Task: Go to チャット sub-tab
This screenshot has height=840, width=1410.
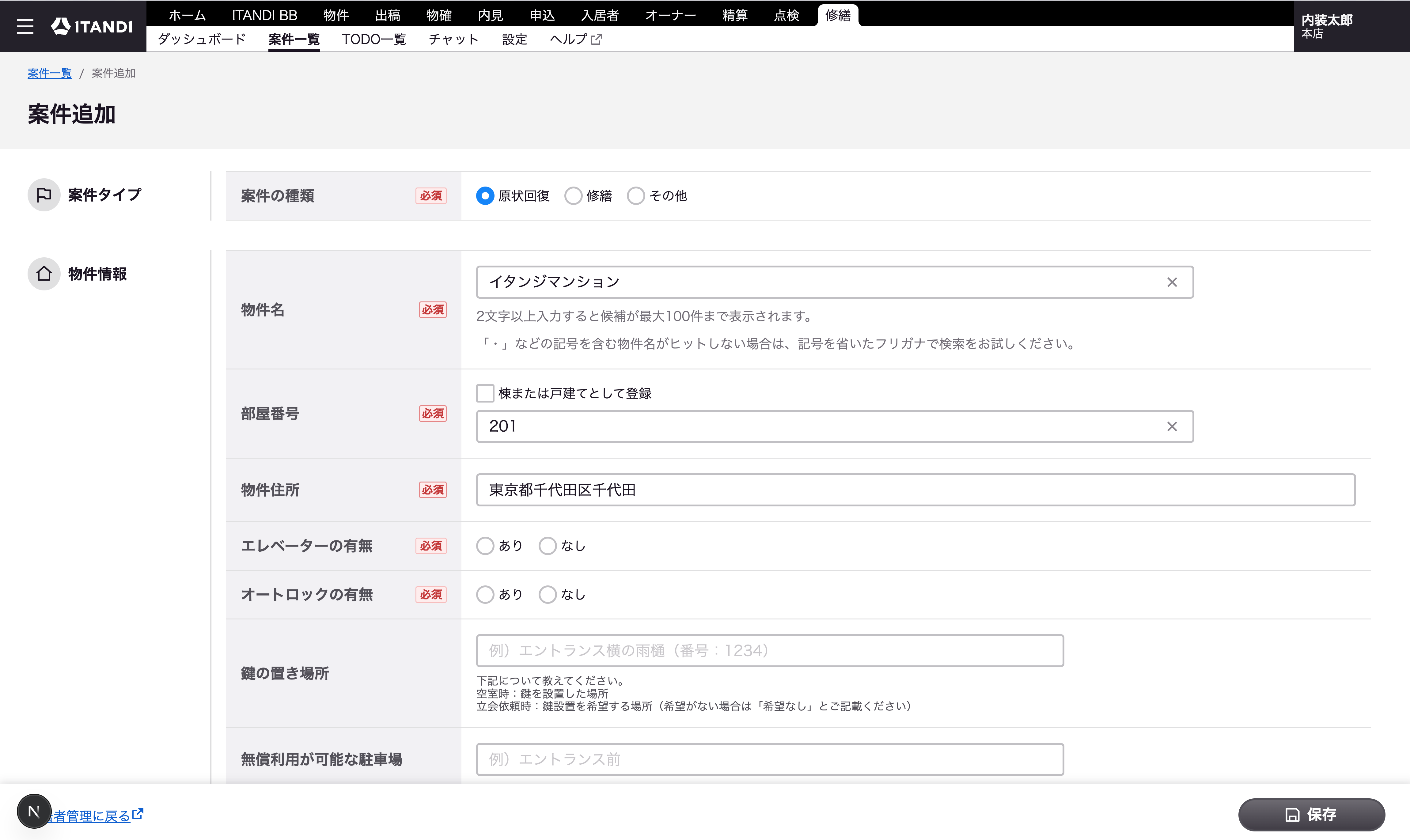Action: [x=454, y=39]
